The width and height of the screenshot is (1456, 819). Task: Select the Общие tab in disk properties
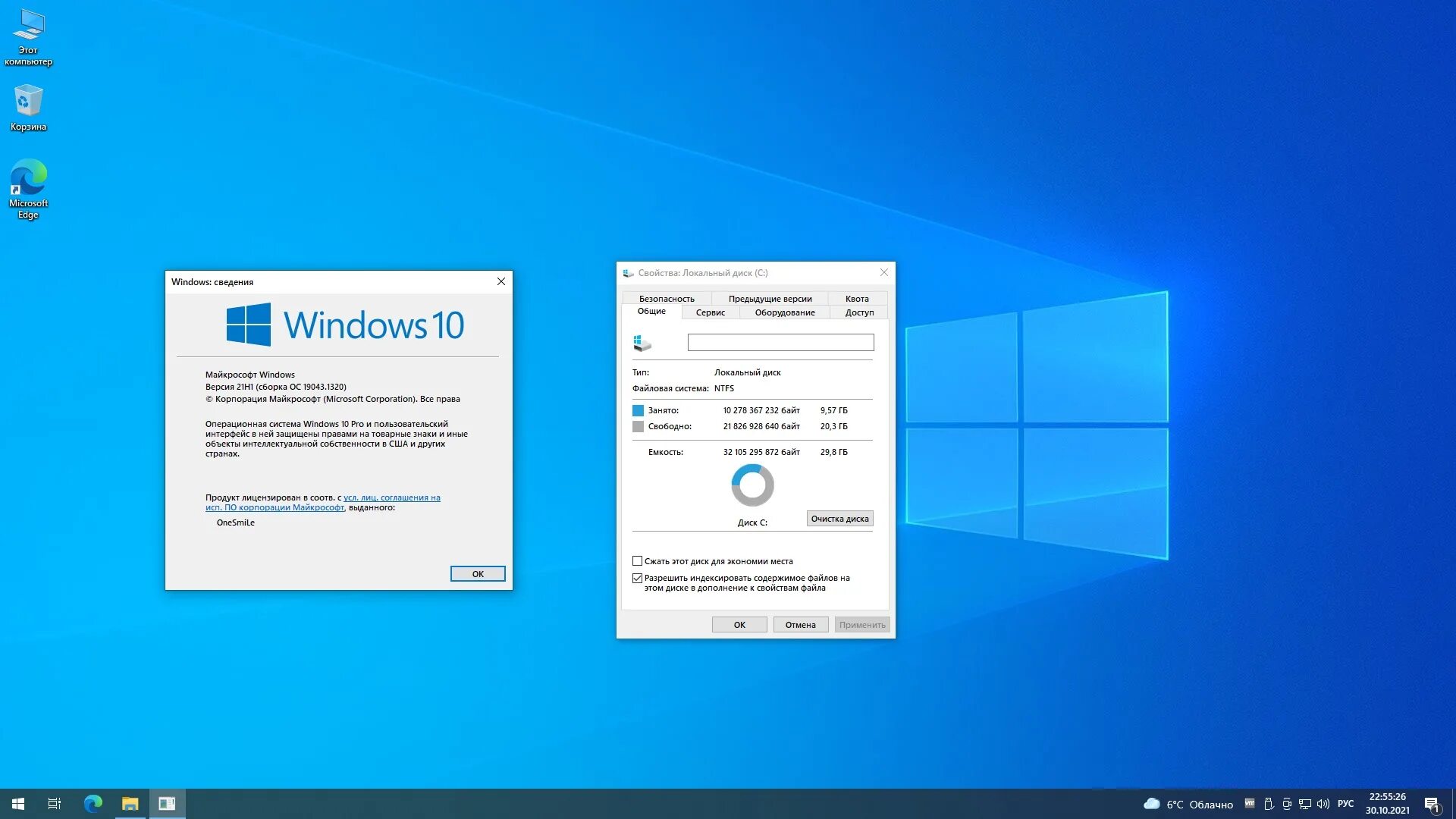tap(651, 311)
